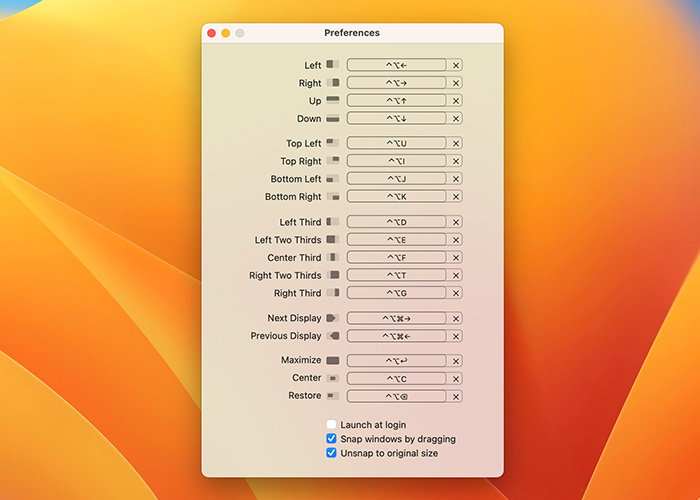This screenshot has height=500, width=700.
Task: Clear the Right shortcut with its X
Action: click(x=455, y=83)
